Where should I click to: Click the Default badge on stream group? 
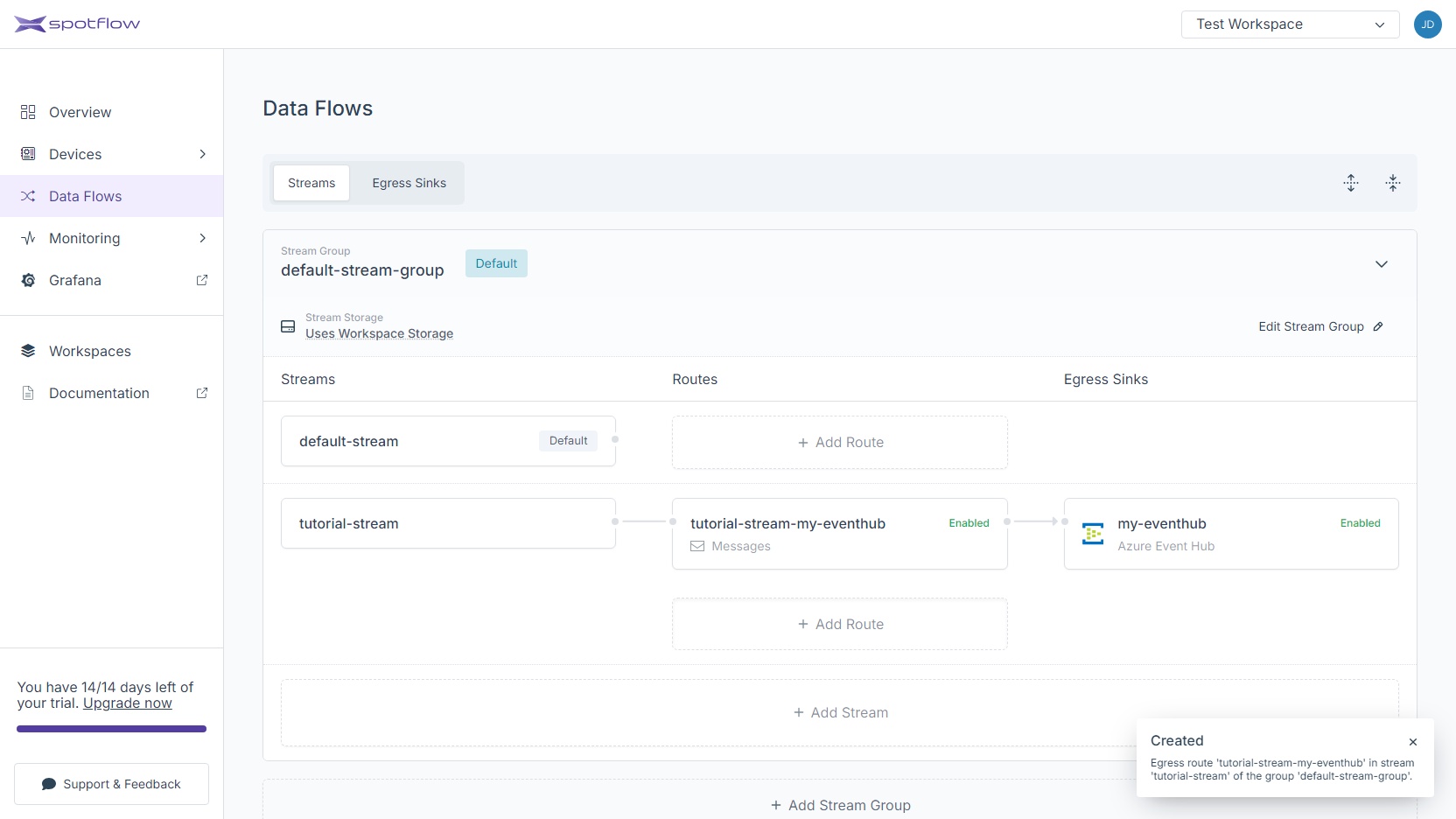496,263
